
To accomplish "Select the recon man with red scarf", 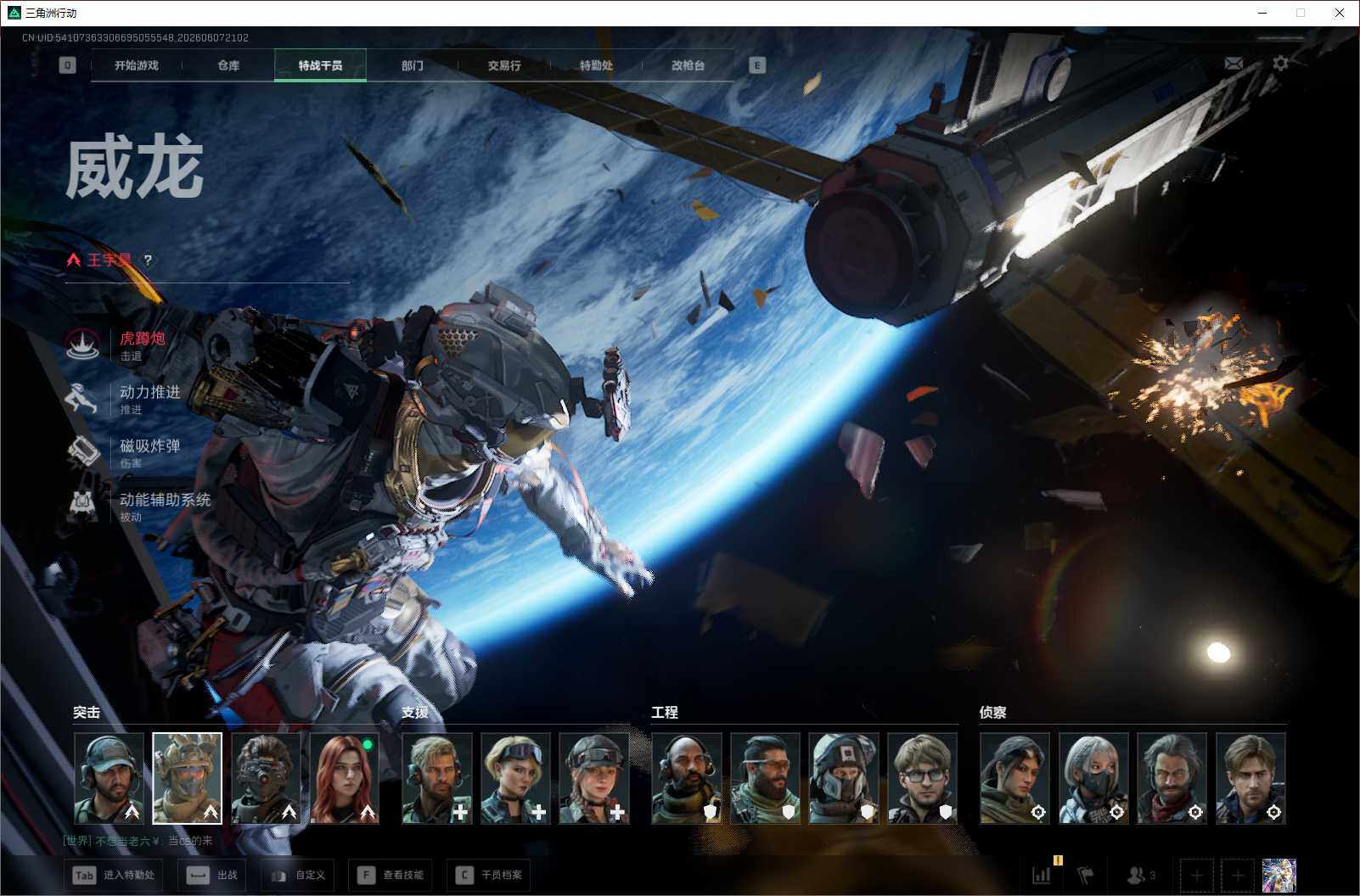I will click(x=1172, y=779).
